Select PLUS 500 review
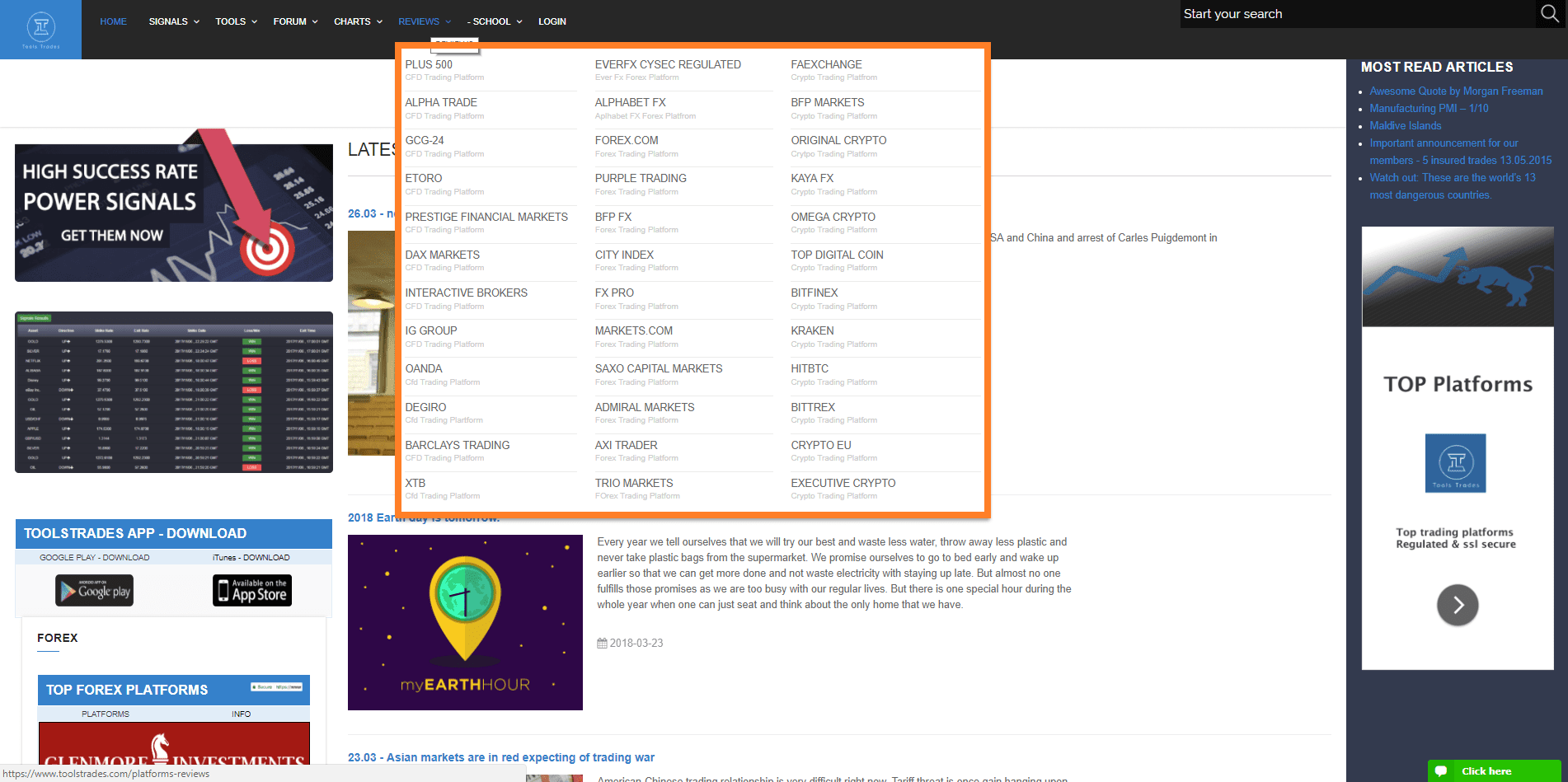The image size is (1568, 782). [429, 64]
